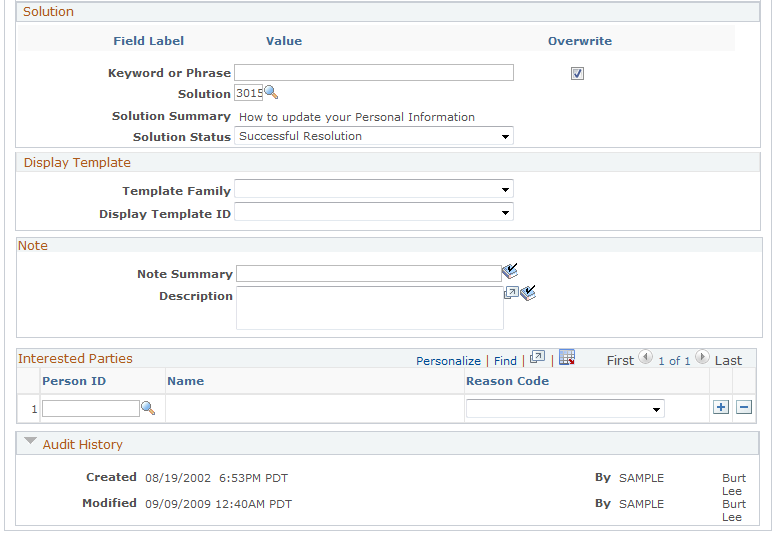Click the Find link in Interested Parties
Image resolution: width=775 pixels, height=535 pixels.
click(x=505, y=361)
